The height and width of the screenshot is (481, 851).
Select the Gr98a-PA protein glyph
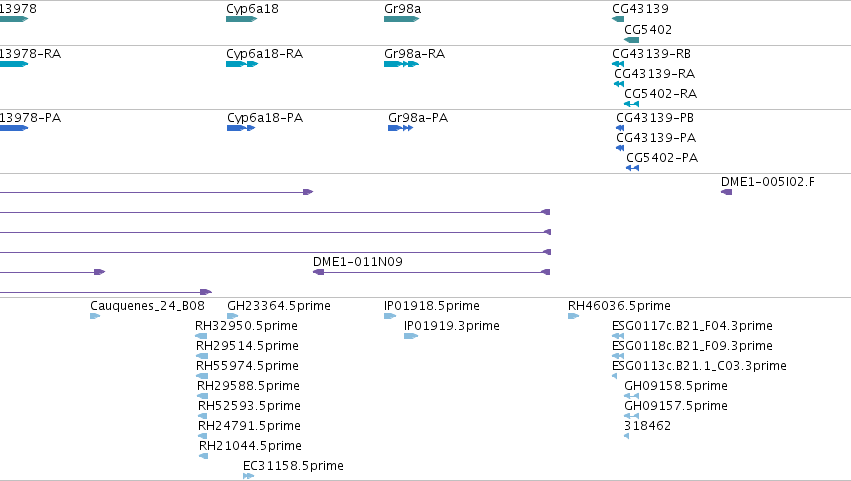click(401, 128)
